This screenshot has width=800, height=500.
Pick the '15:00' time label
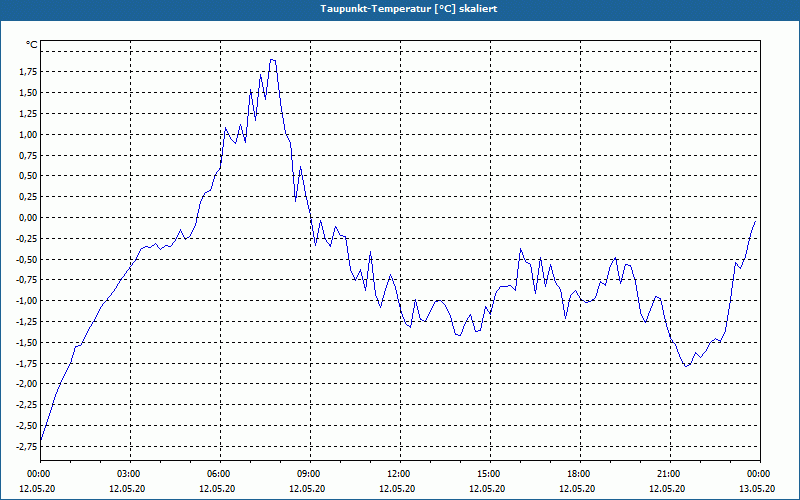click(490, 474)
